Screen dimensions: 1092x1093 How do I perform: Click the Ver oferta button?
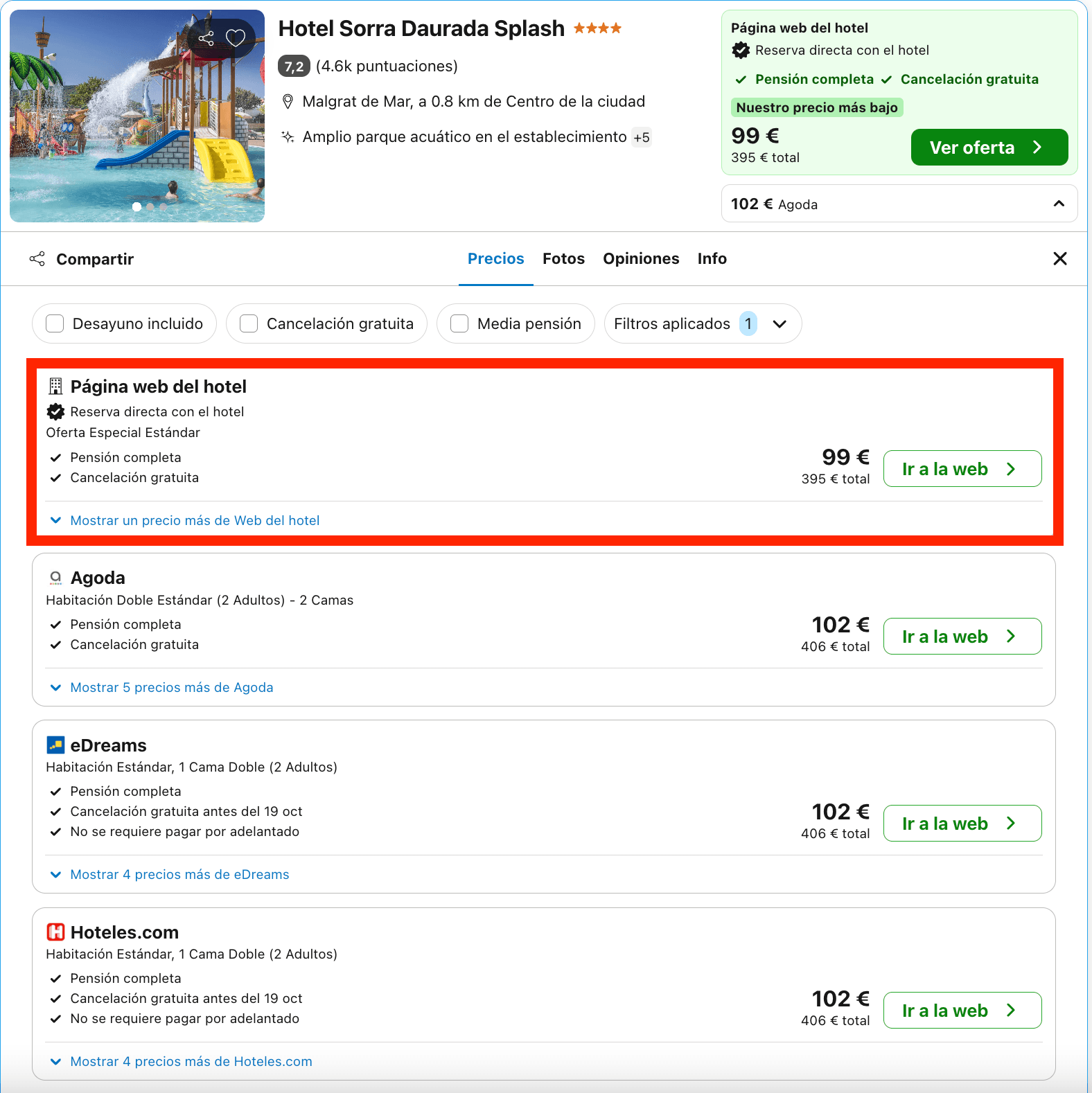tap(989, 147)
